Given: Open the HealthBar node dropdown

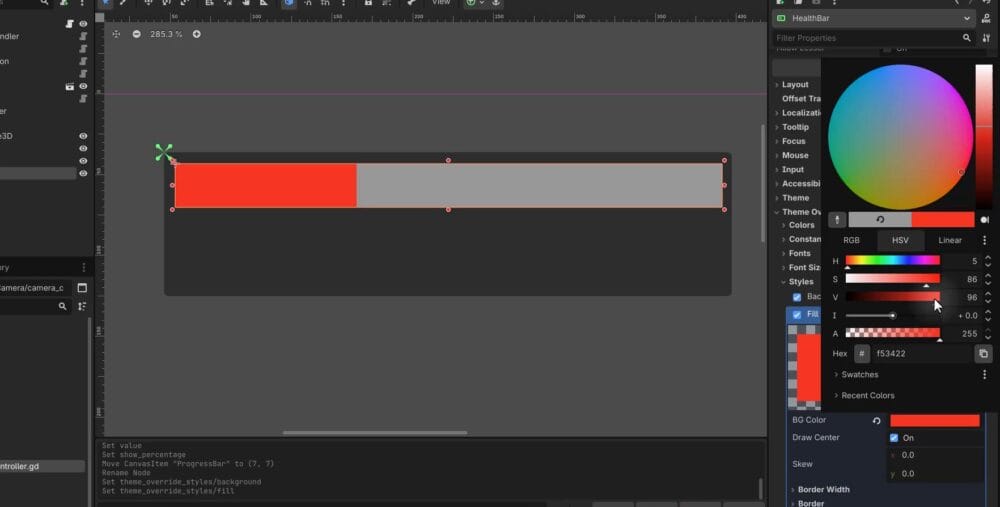Looking at the screenshot, I should coord(873,18).
